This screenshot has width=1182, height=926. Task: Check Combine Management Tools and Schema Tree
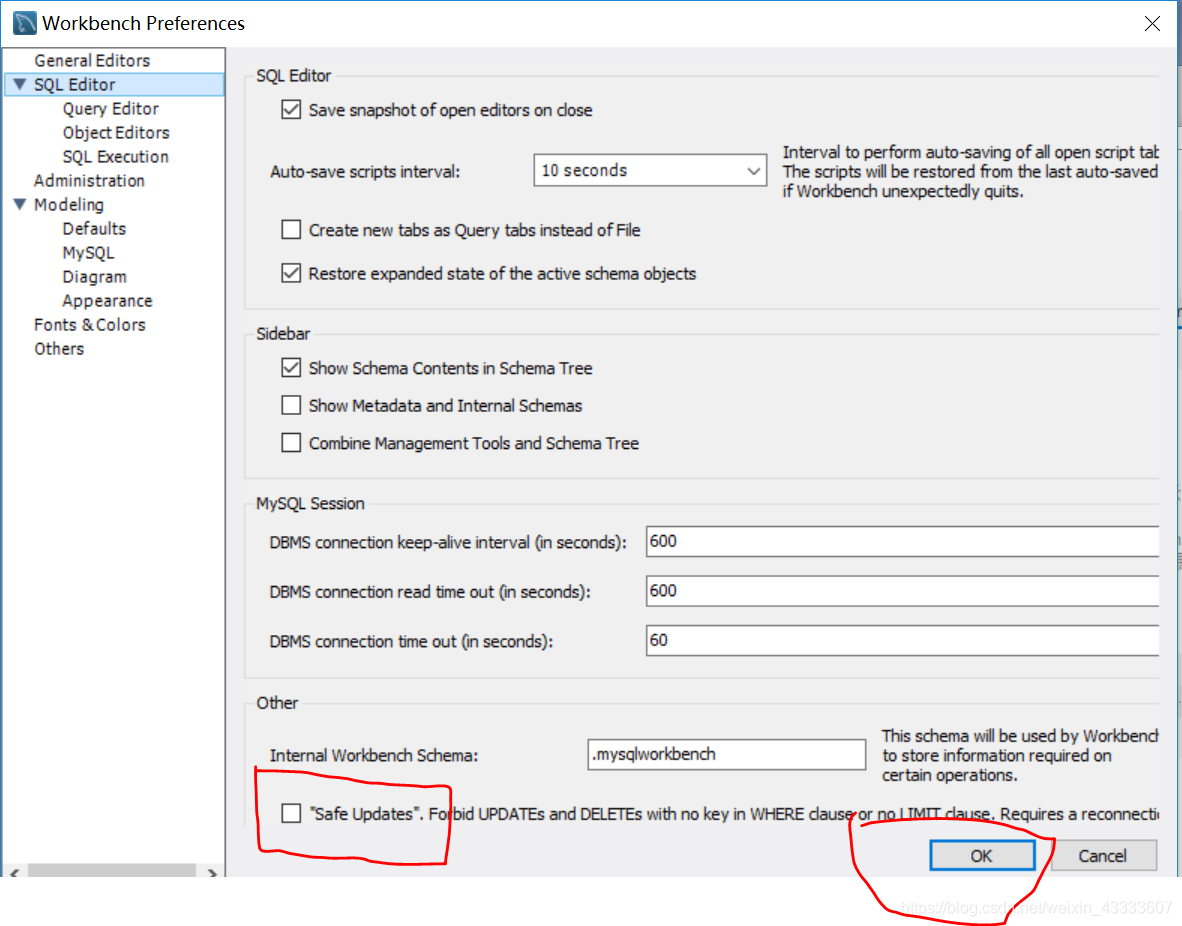pos(291,443)
